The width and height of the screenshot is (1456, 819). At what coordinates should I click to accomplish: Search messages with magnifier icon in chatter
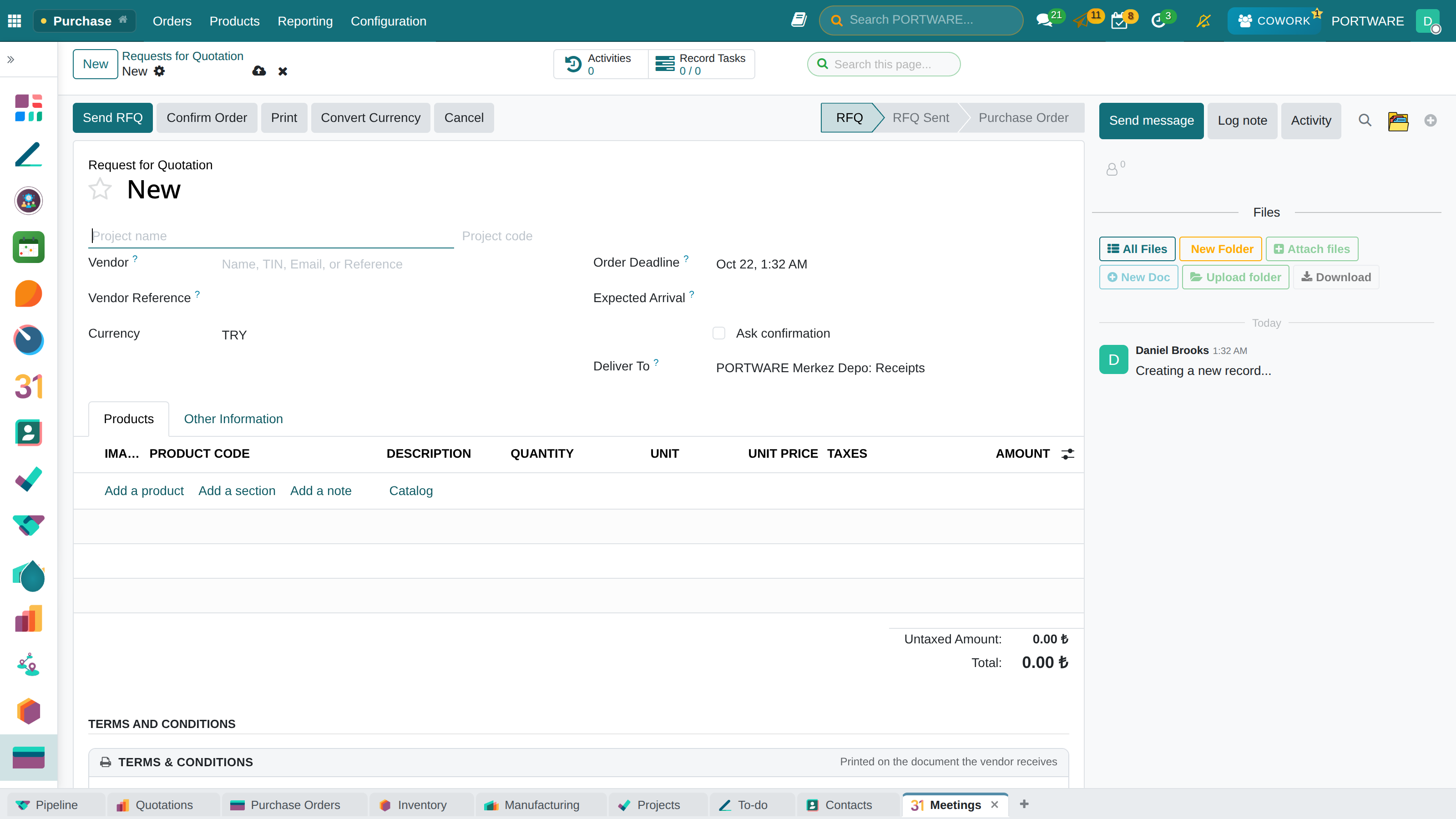point(1365,121)
